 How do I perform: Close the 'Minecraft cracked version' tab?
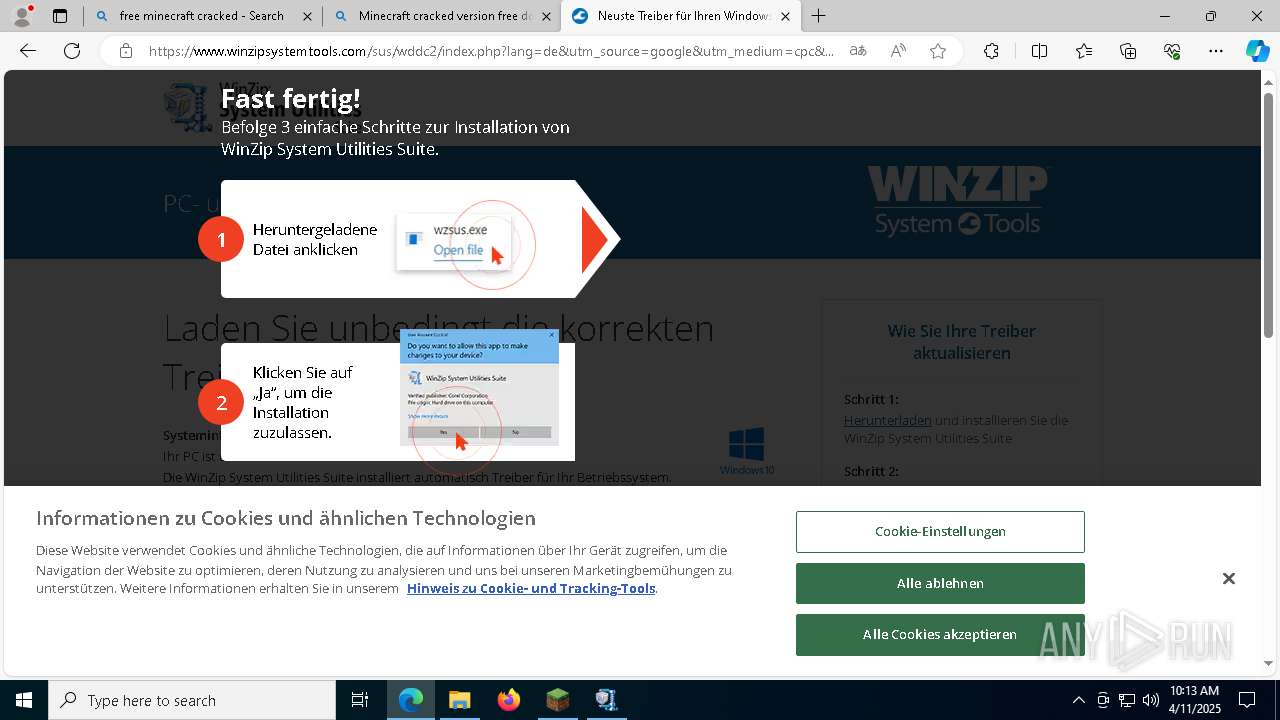coord(546,16)
